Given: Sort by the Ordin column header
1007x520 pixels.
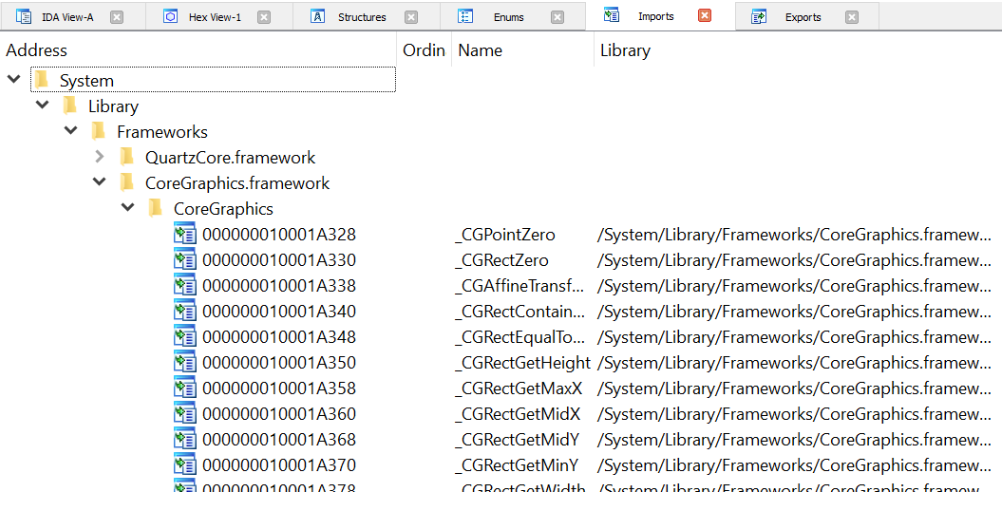Looking at the screenshot, I should (x=424, y=50).
